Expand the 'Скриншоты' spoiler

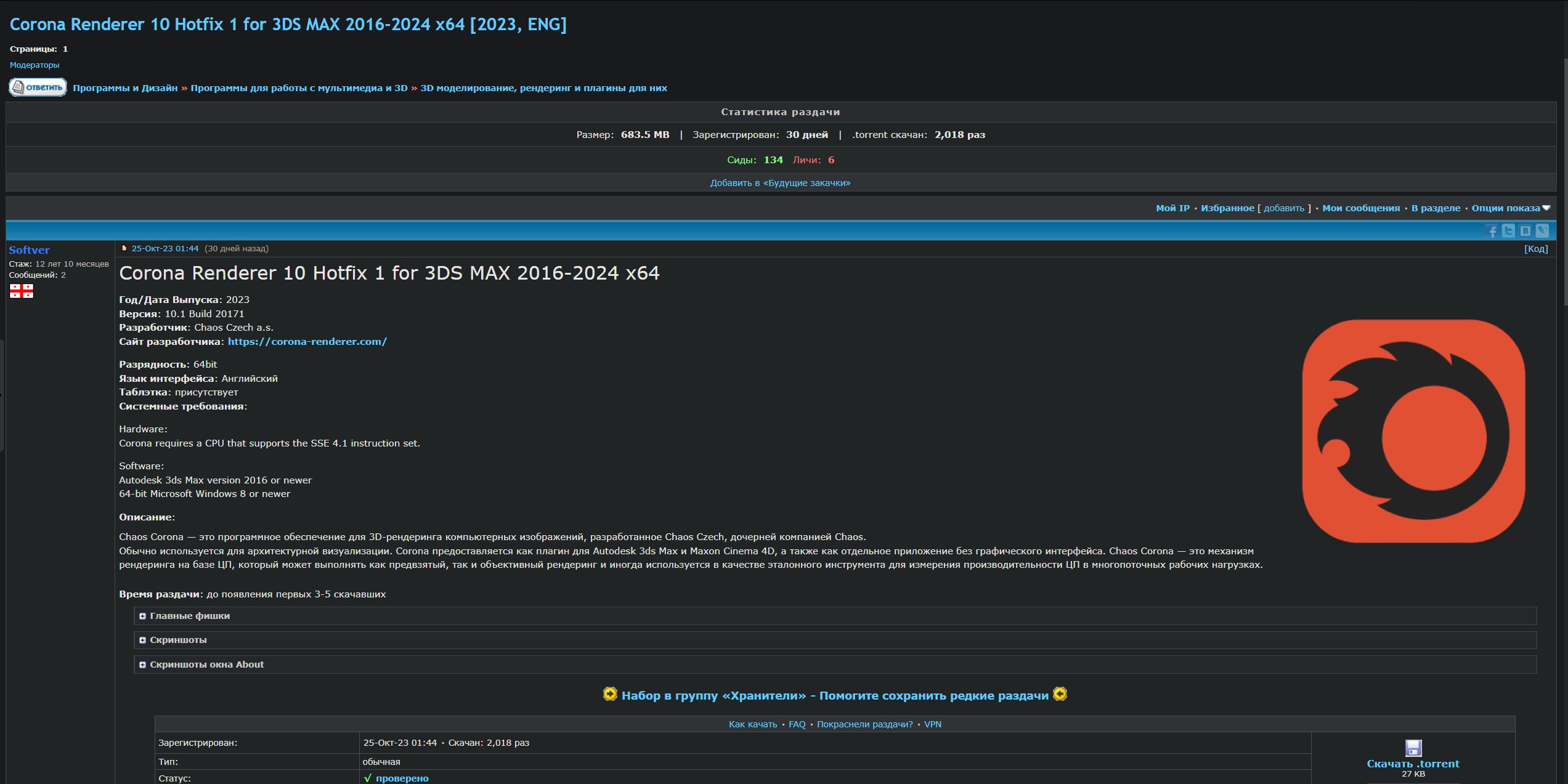835,640
